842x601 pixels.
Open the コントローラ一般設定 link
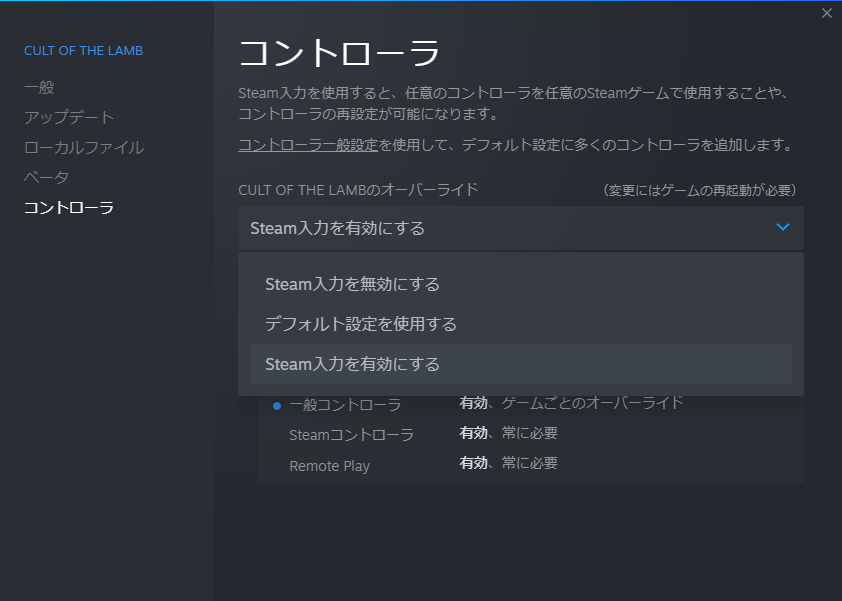point(308,144)
